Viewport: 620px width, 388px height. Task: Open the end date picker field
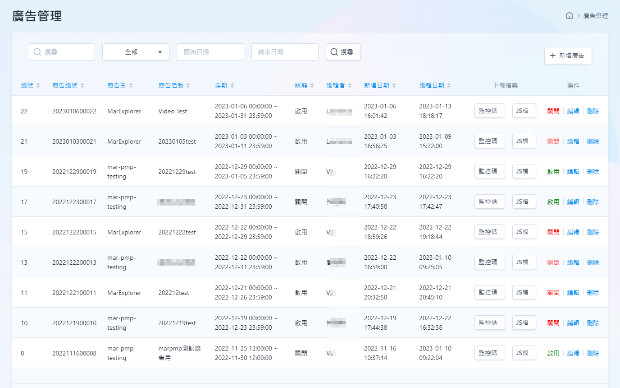pyautogui.click(x=285, y=52)
